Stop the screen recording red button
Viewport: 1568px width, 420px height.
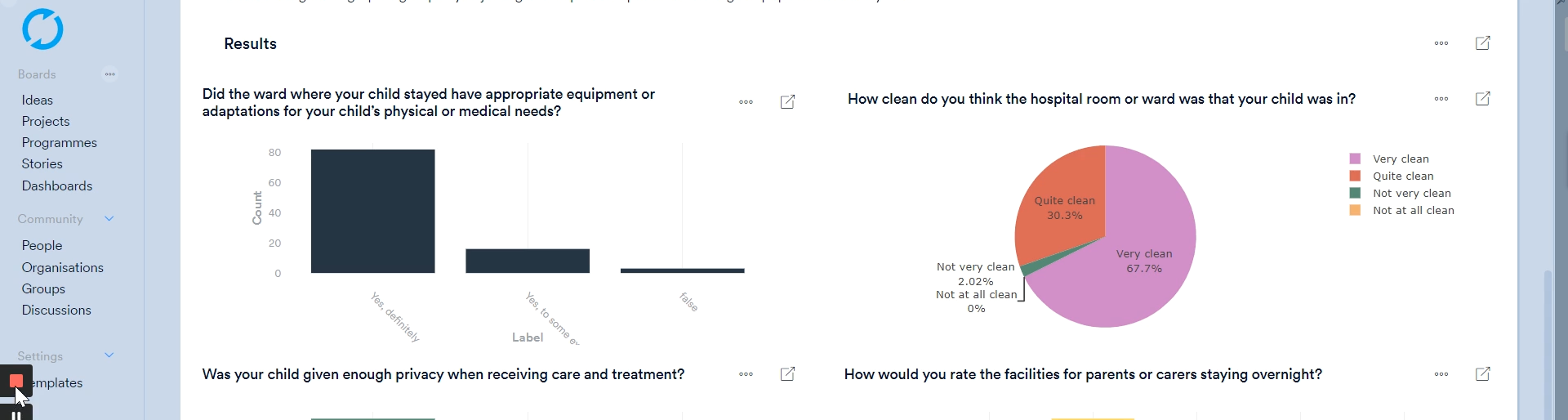pyautogui.click(x=16, y=381)
